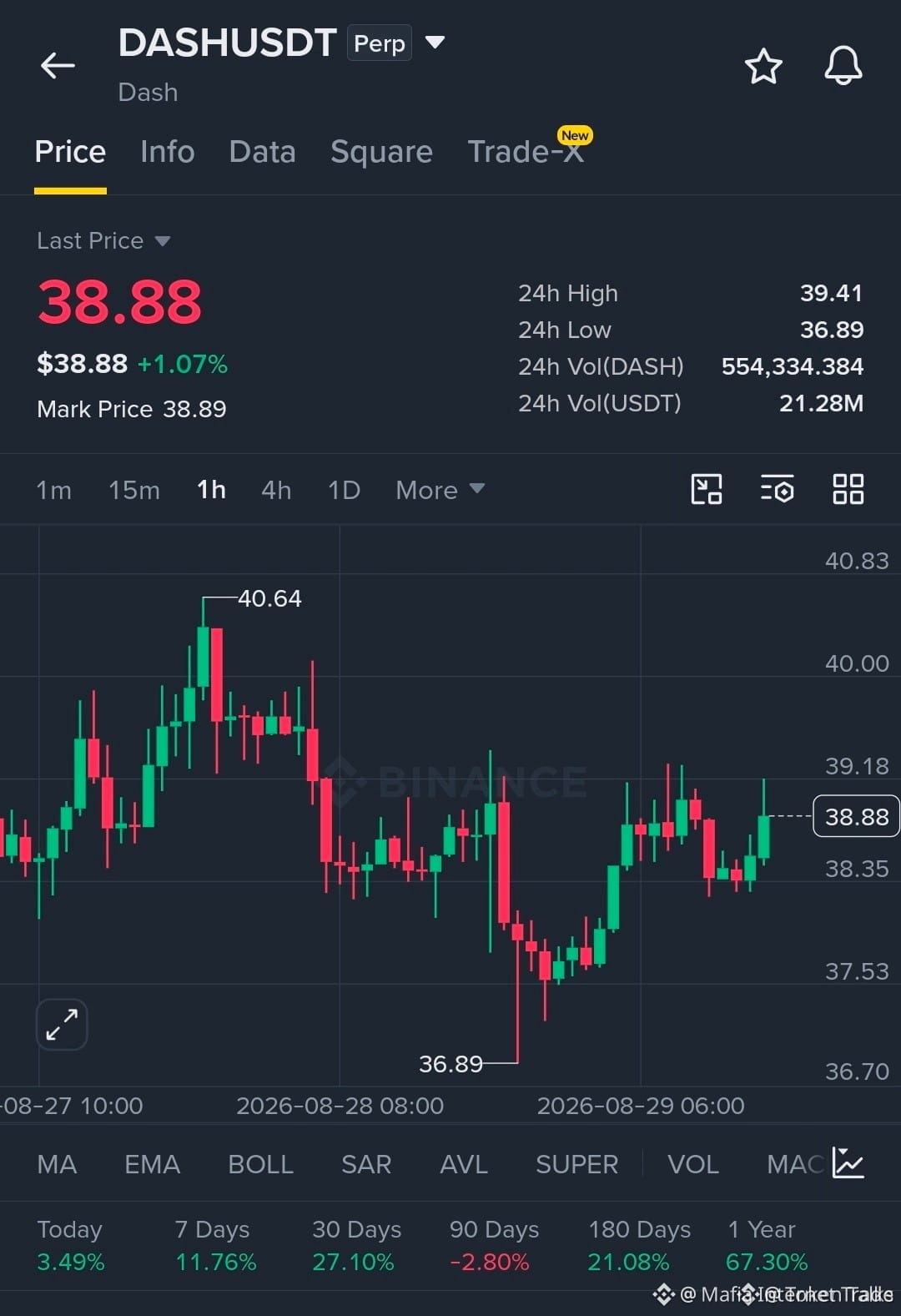
Task: Tap the Perp contract label
Action: [x=380, y=43]
